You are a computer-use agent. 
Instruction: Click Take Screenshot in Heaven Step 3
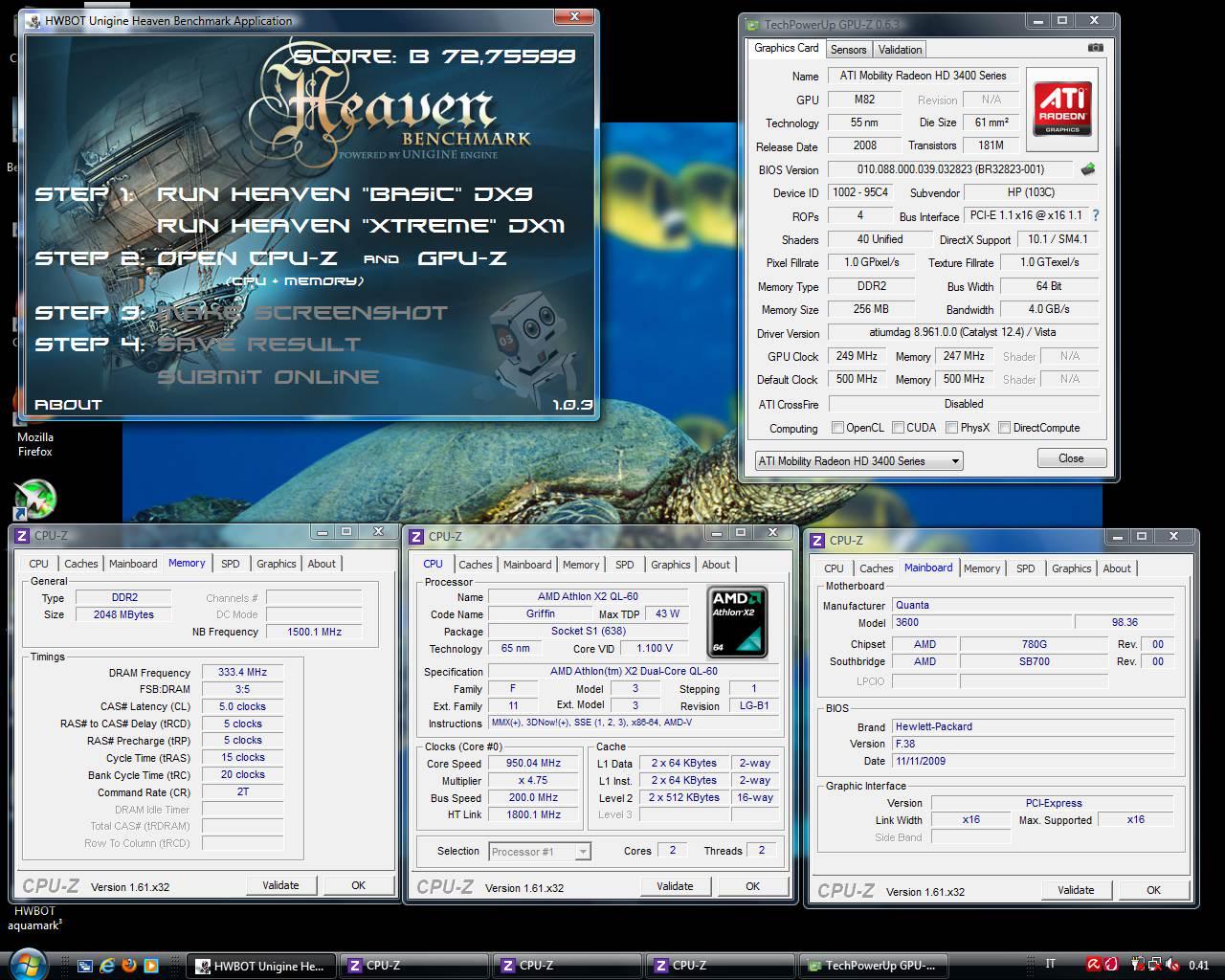click(302, 313)
